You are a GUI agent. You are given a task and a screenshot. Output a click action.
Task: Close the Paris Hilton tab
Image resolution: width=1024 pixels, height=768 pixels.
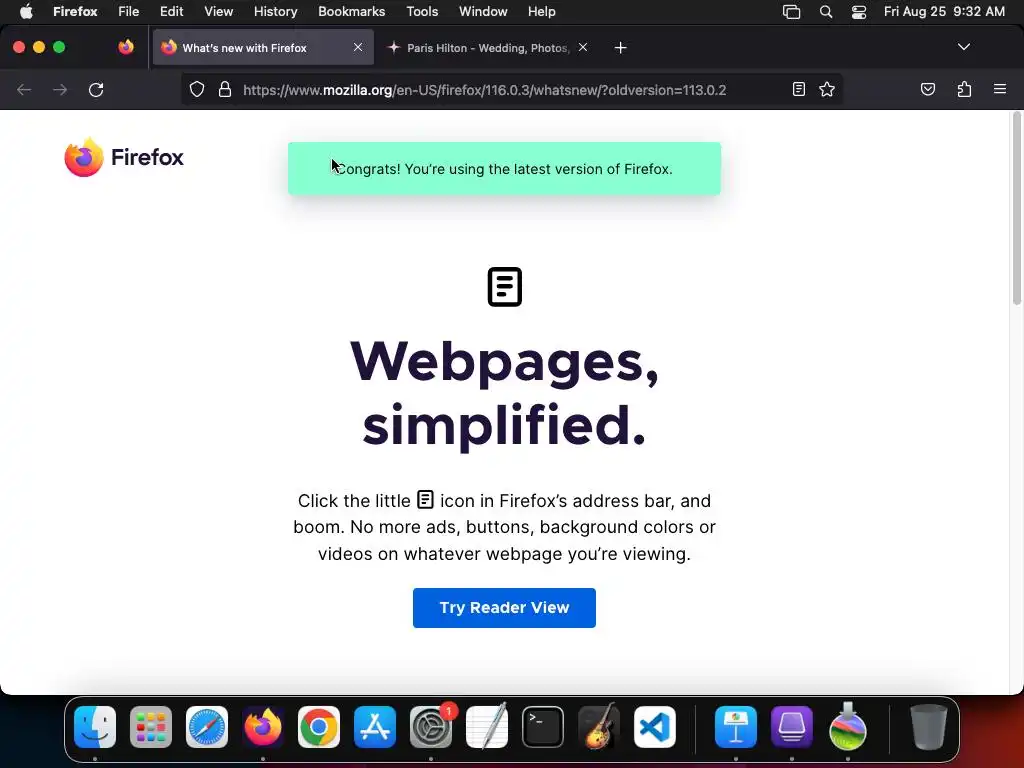(583, 47)
